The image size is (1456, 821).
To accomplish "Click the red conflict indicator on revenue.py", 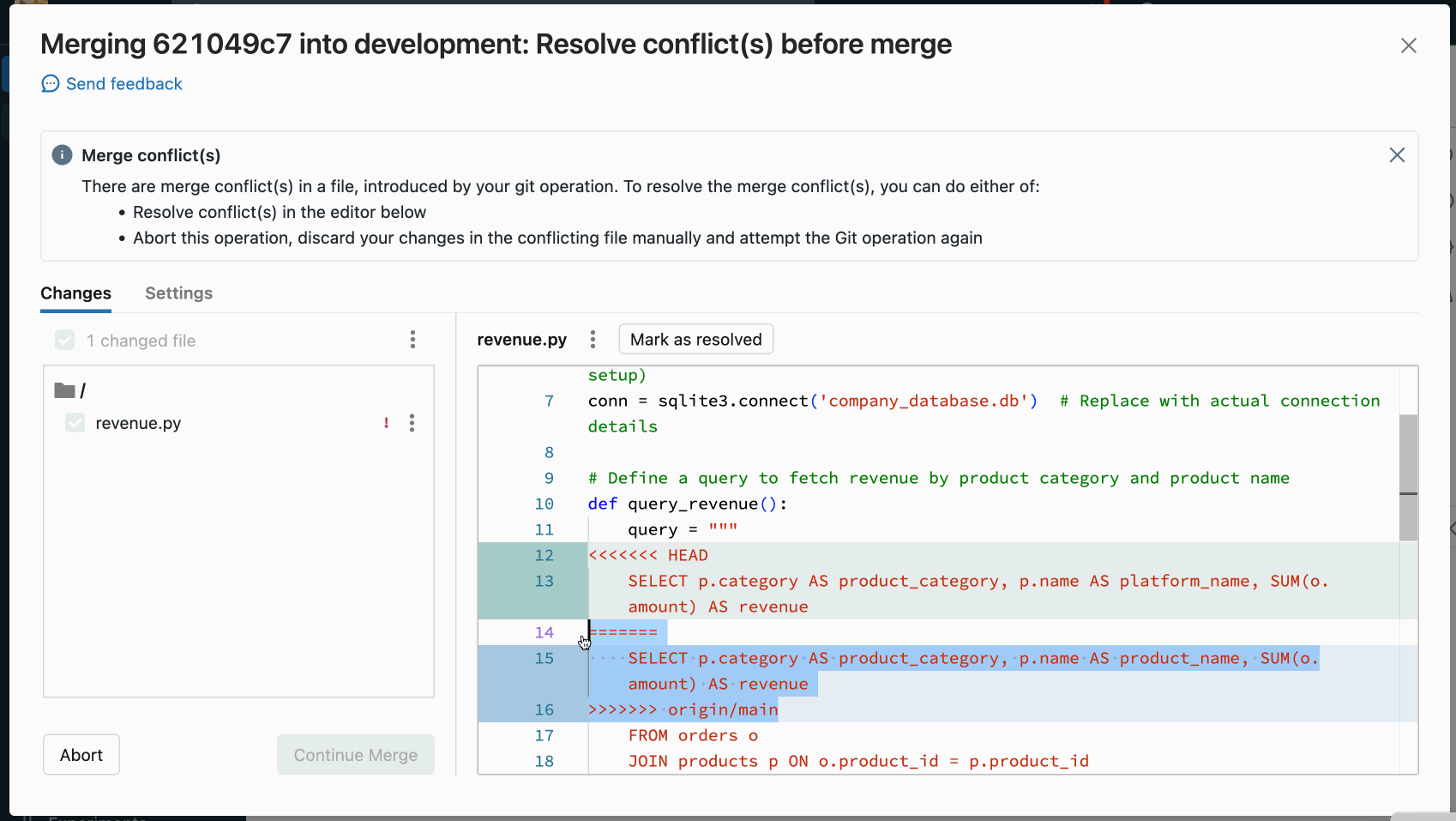I will tap(386, 423).
